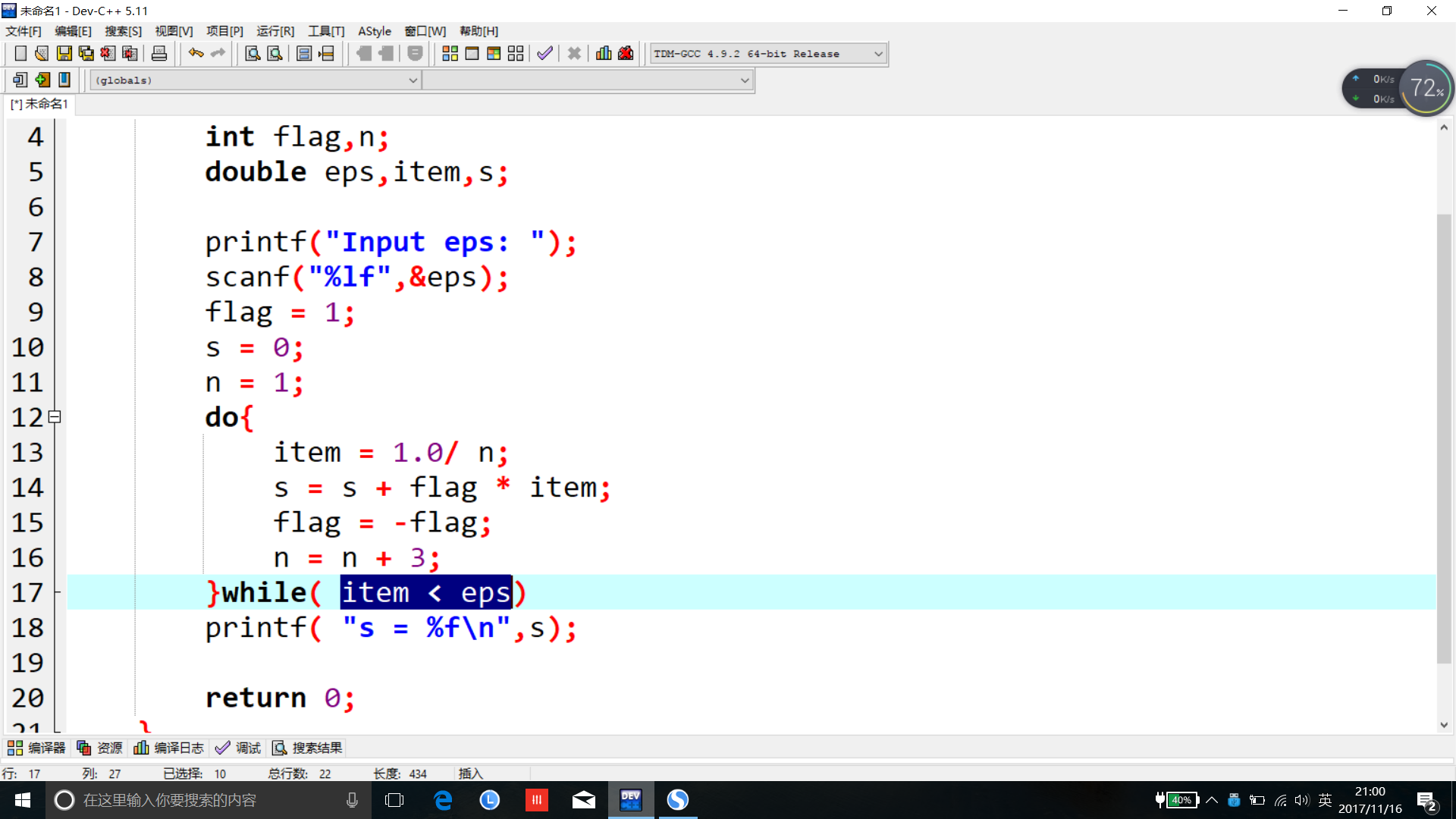This screenshot has width=1456, height=819.
Task: Click the editor scrollbar up arrow
Action: tap(1444, 127)
